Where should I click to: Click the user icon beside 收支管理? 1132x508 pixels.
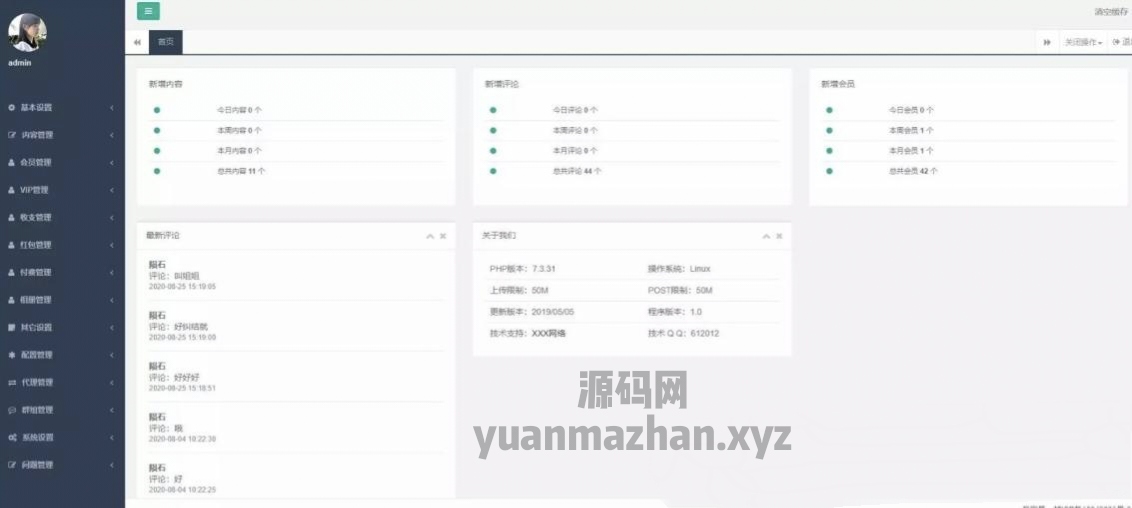click(x=12, y=217)
